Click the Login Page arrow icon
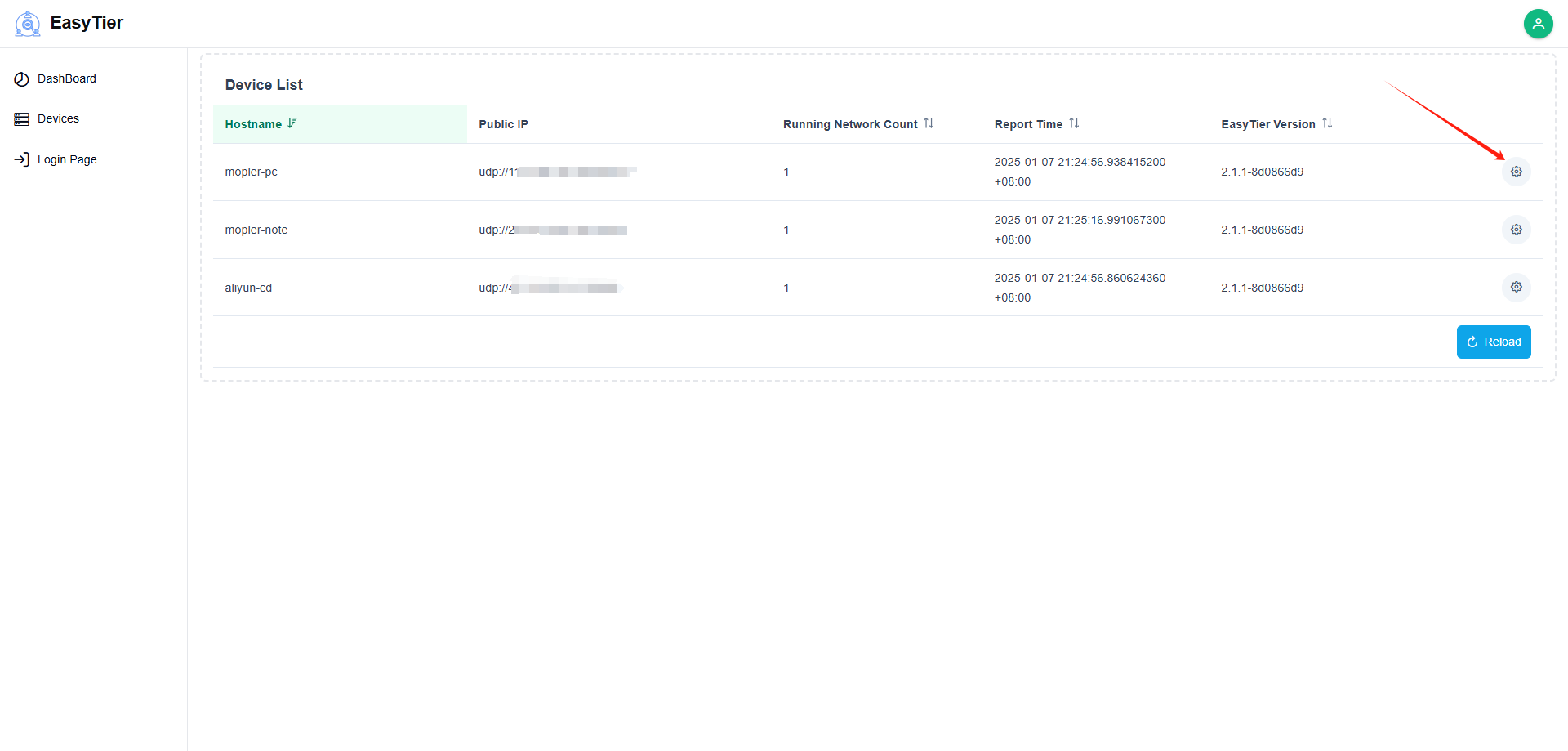 [21, 159]
